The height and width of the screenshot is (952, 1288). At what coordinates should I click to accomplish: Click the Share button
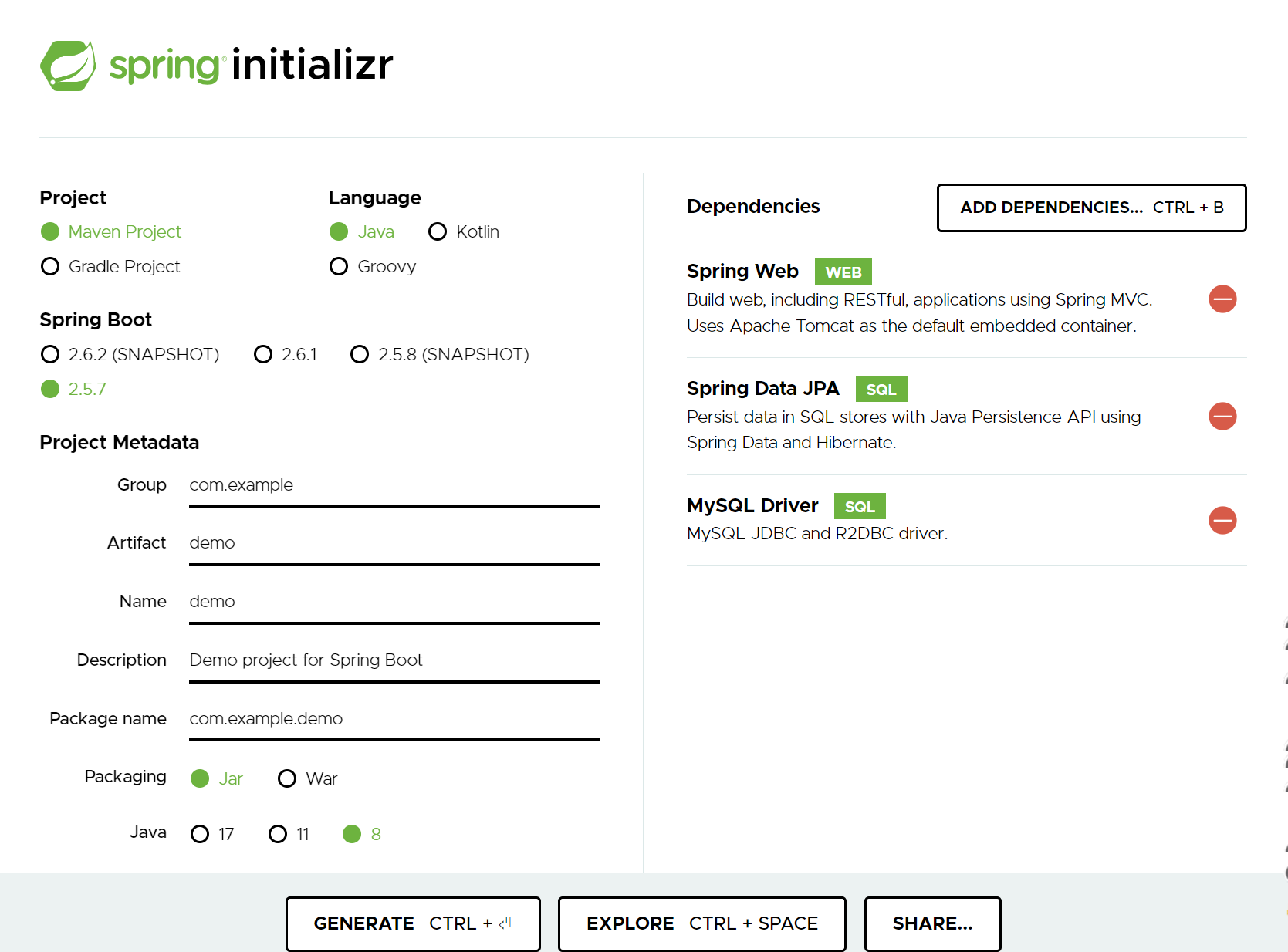[x=932, y=923]
